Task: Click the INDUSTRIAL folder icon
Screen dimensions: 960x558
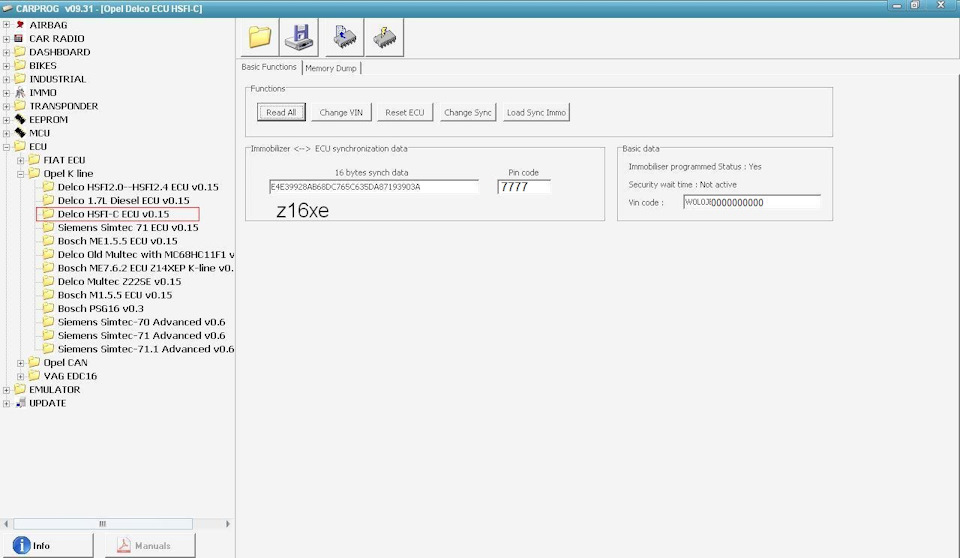Action: pyautogui.click(x=20, y=79)
